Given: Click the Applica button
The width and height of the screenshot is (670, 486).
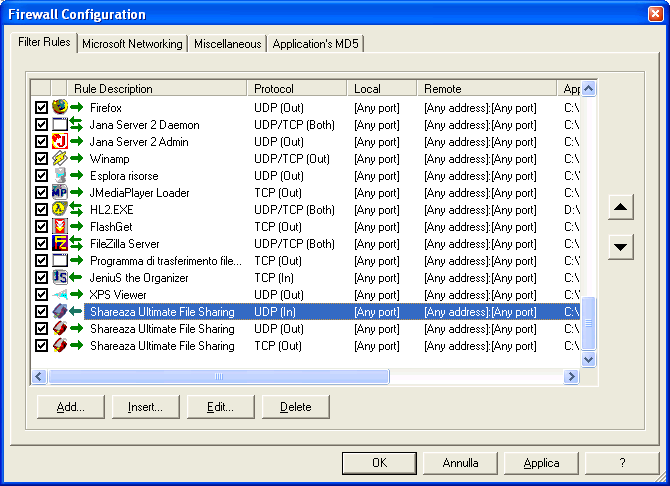Looking at the screenshot, I should coord(541,463).
